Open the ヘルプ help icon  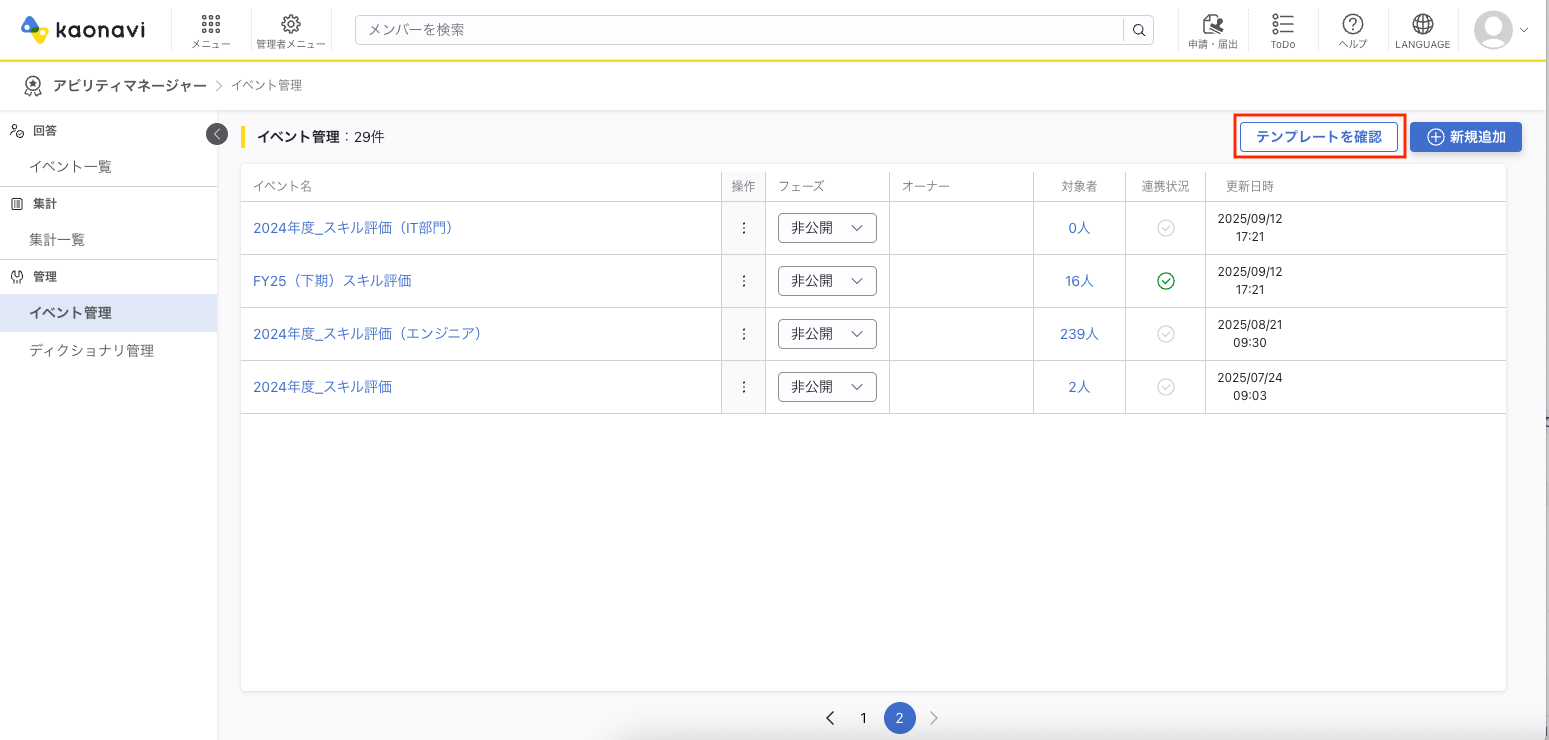pos(1352,30)
